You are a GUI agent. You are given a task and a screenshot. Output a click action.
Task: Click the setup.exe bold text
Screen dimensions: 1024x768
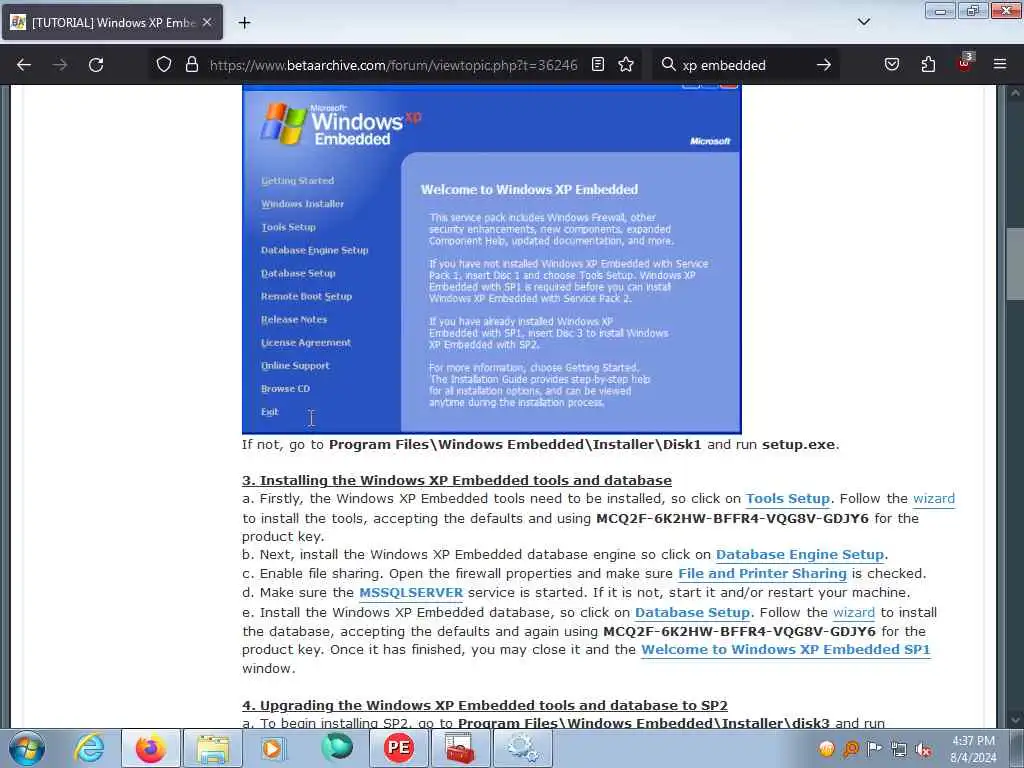tap(798, 445)
